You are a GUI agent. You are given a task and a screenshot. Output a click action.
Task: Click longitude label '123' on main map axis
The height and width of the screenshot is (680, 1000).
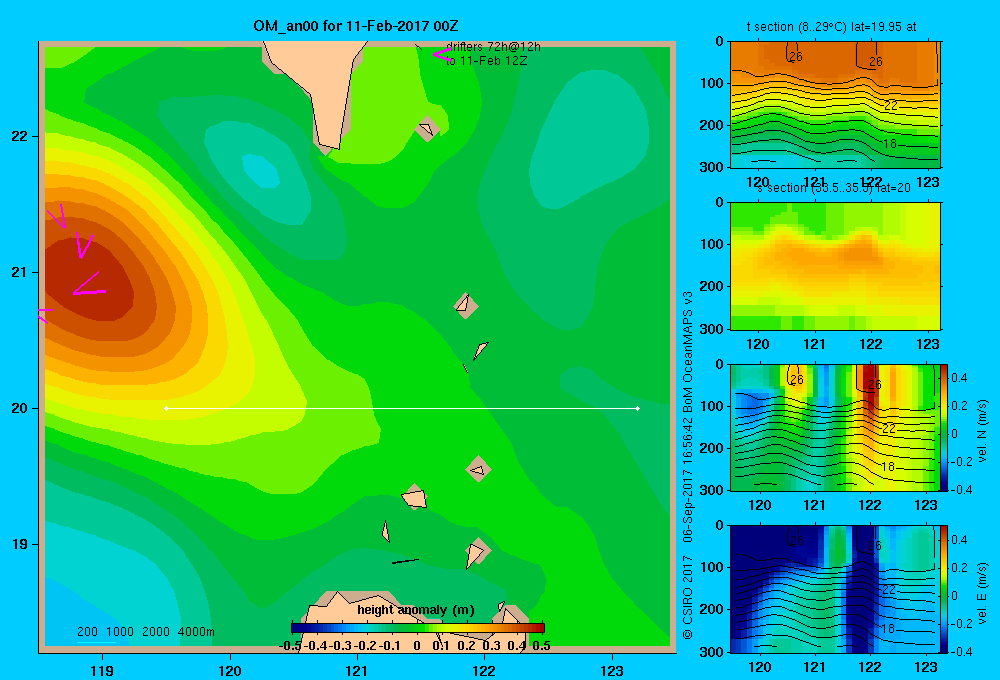tap(612, 670)
